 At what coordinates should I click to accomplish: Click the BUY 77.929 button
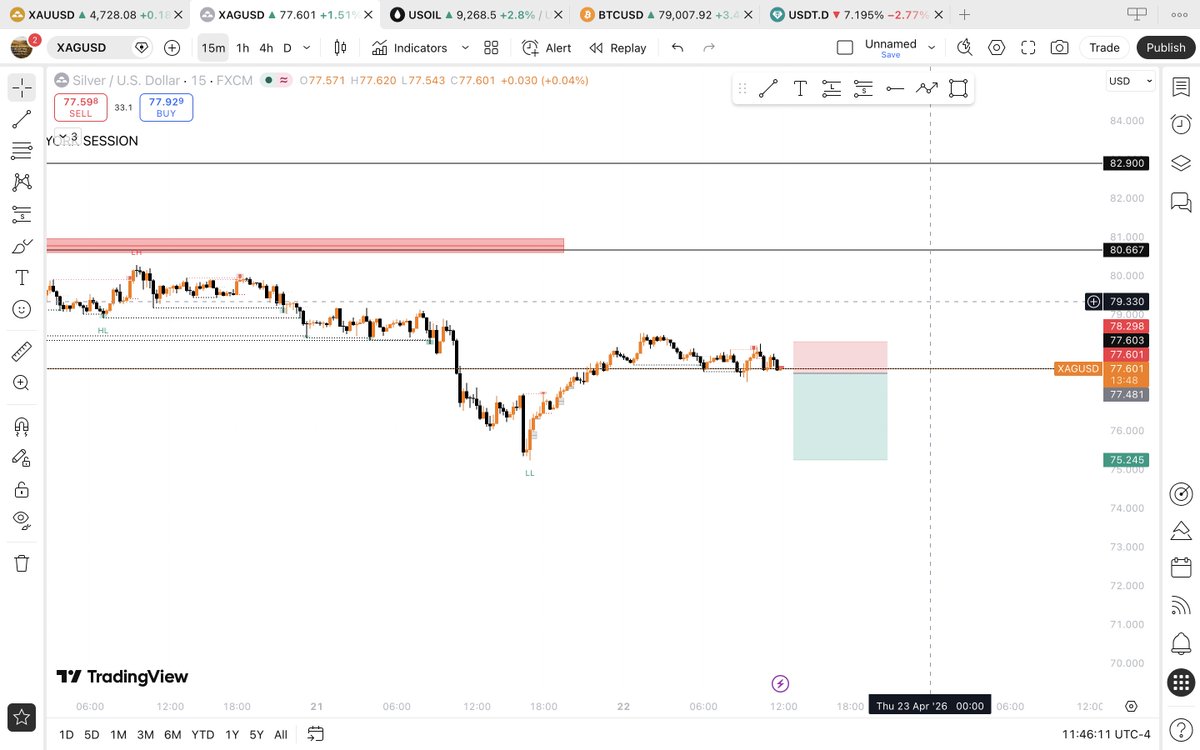pos(166,107)
